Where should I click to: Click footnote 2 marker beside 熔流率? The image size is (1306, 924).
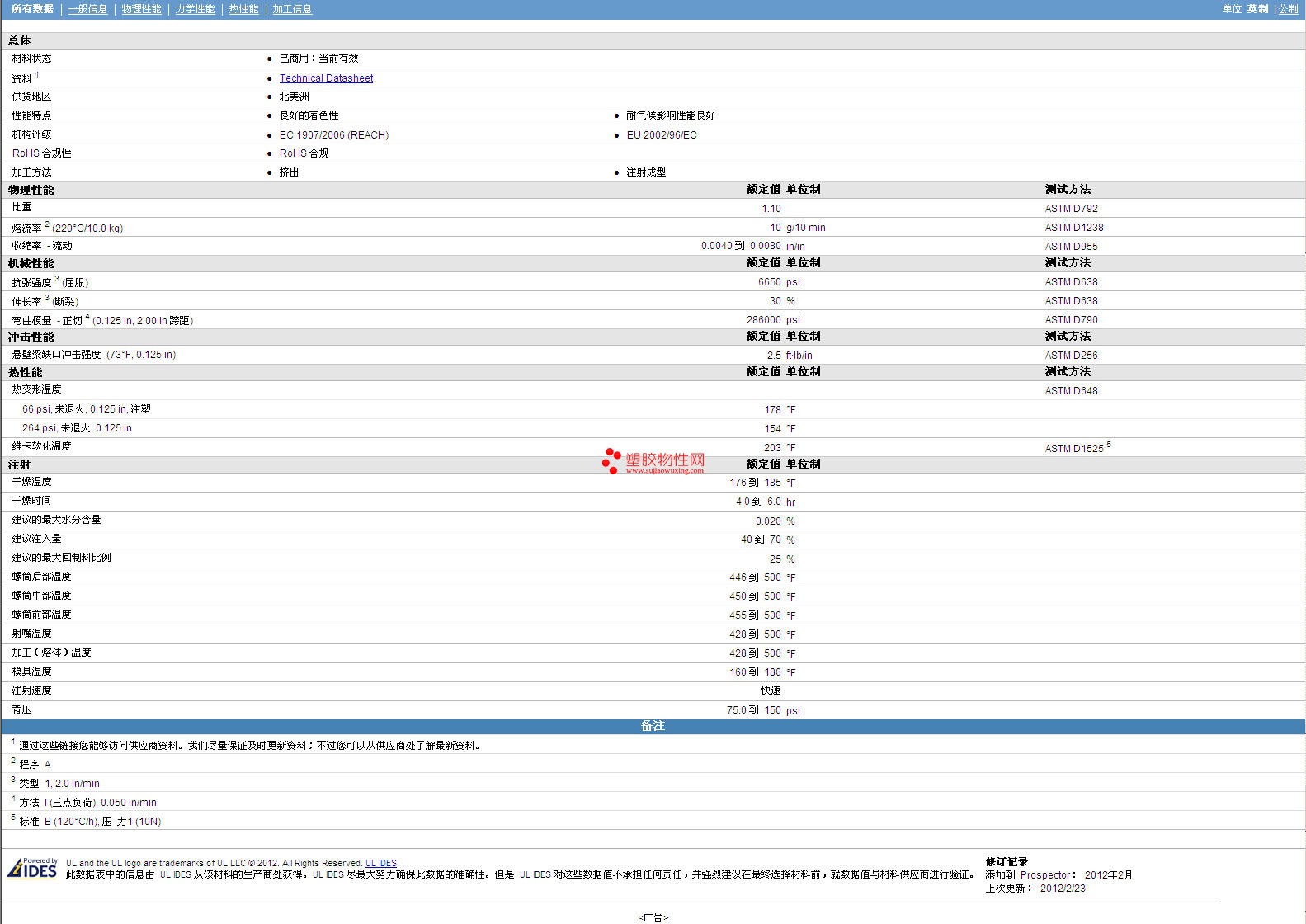47,224
